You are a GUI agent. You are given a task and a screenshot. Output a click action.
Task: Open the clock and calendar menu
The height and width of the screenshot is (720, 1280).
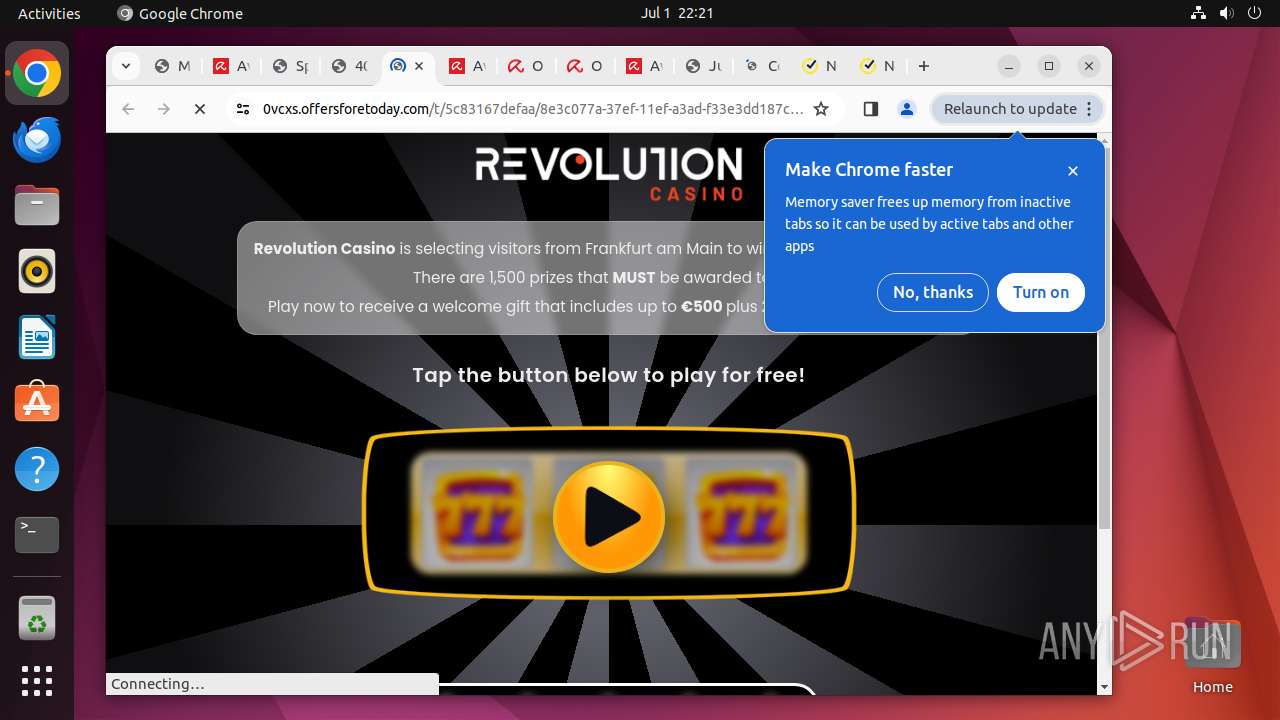[x=677, y=13]
